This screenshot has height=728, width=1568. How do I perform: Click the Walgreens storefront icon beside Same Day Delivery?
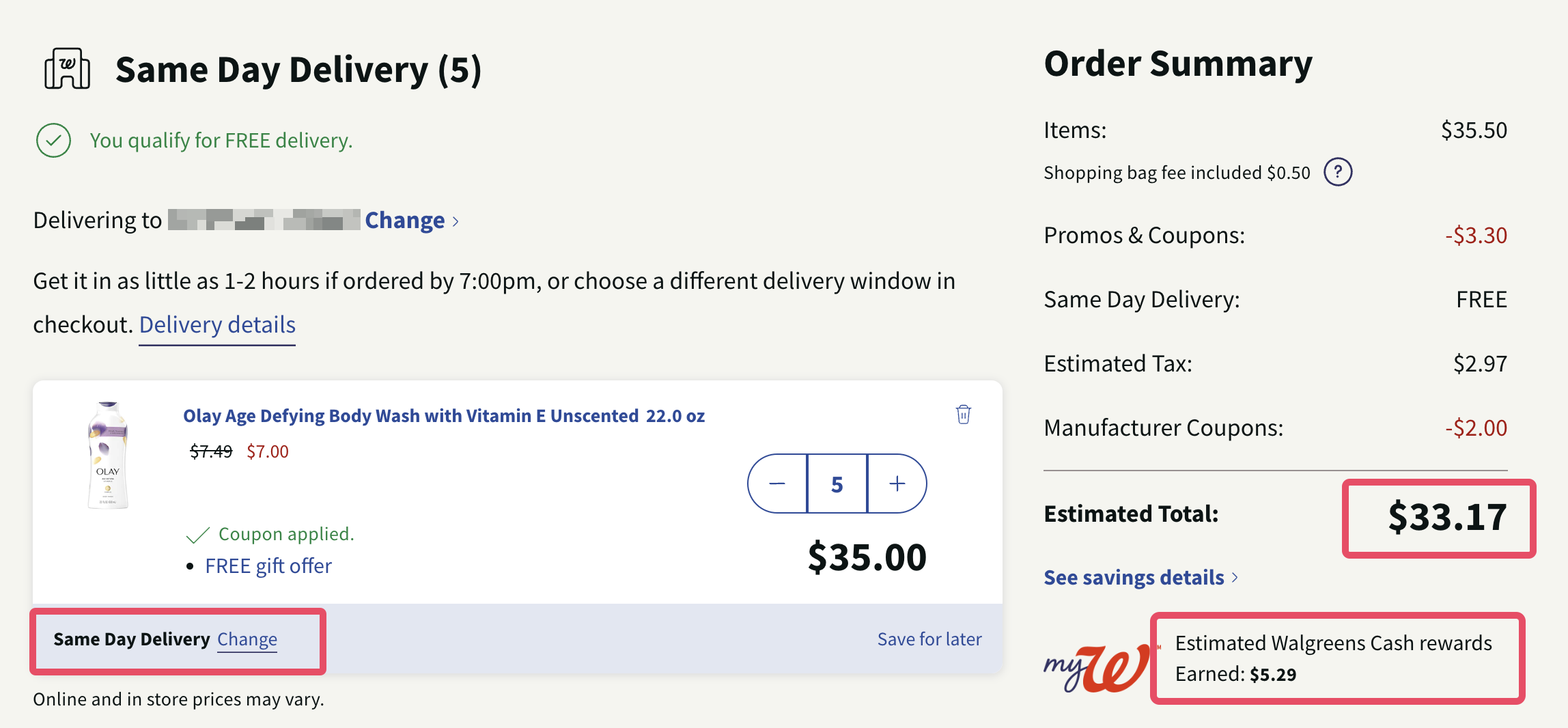pyautogui.click(x=66, y=68)
